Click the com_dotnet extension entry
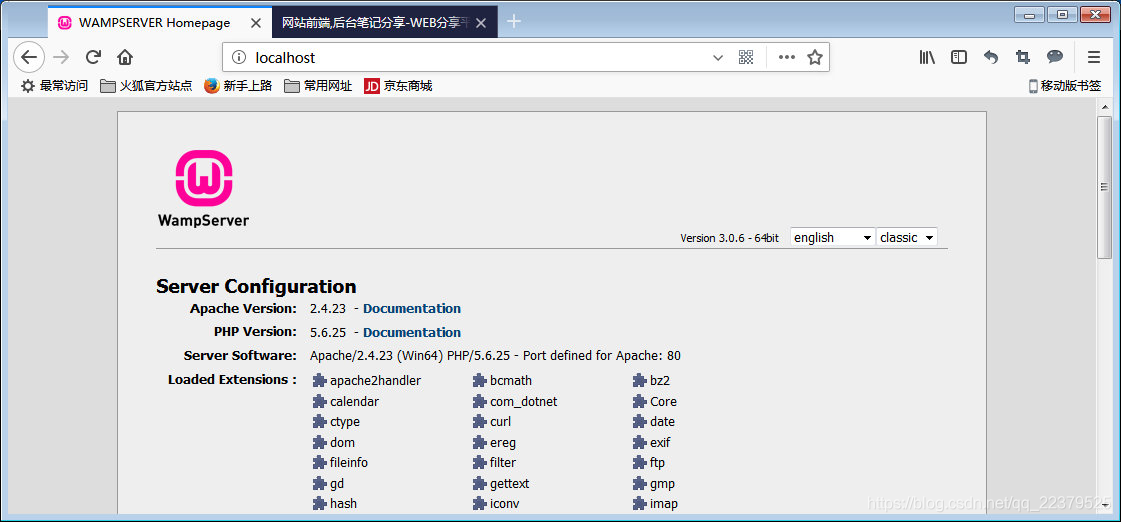 (x=515, y=401)
